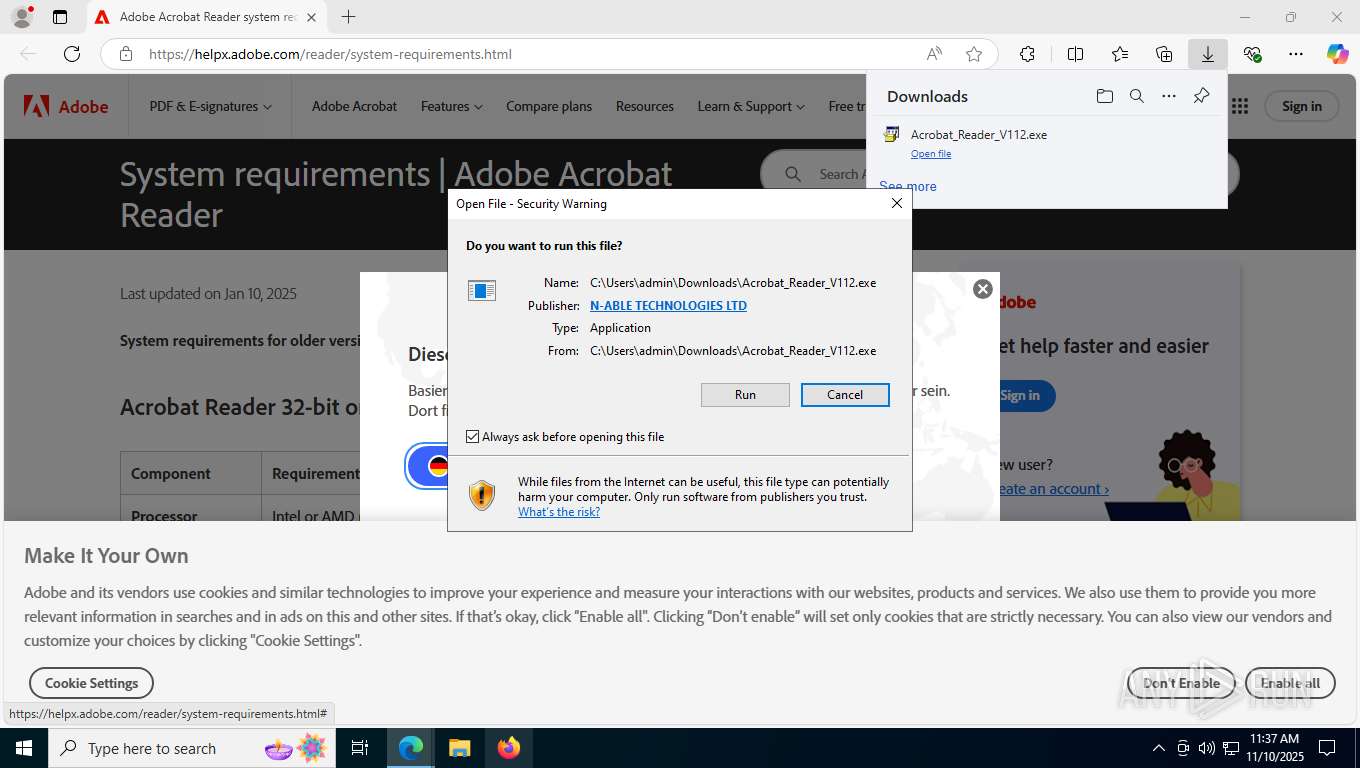
Task: Open Task View on taskbar
Action: (360, 748)
